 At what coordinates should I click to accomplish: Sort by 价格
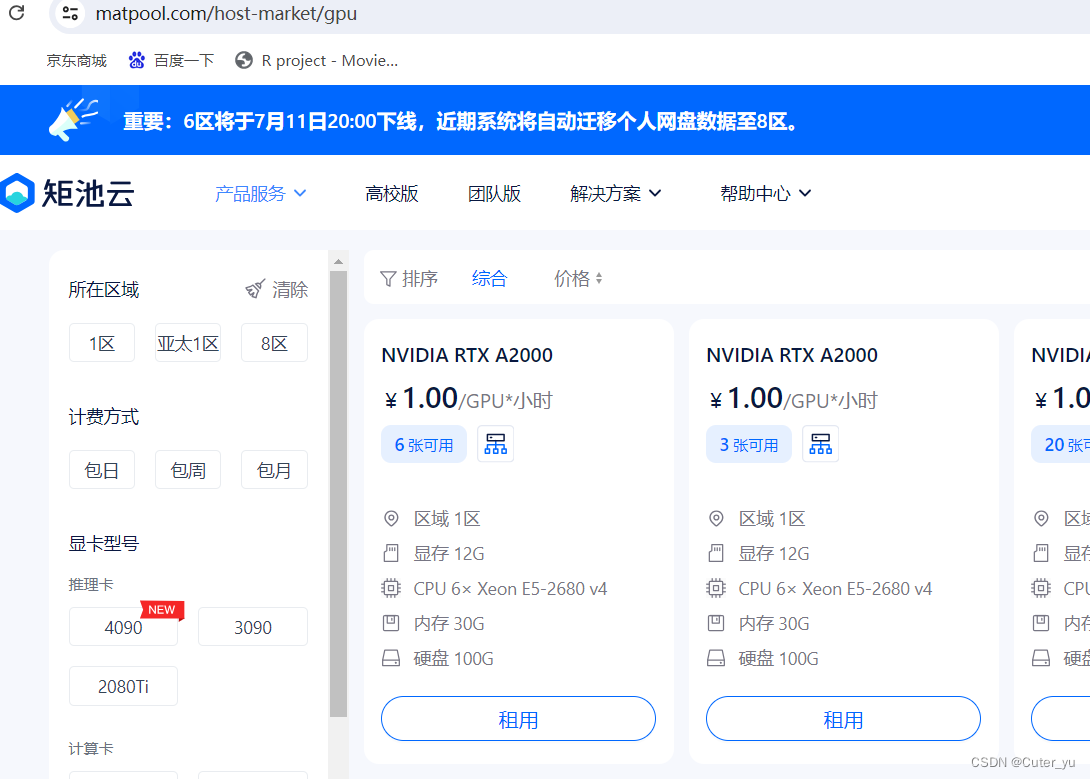[x=578, y=279]
